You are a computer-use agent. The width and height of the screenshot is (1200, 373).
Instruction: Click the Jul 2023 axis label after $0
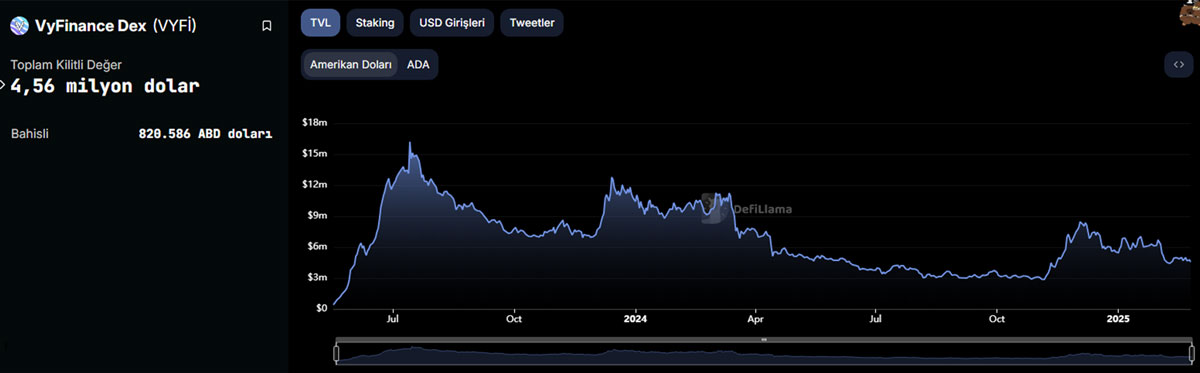(393, 320)
